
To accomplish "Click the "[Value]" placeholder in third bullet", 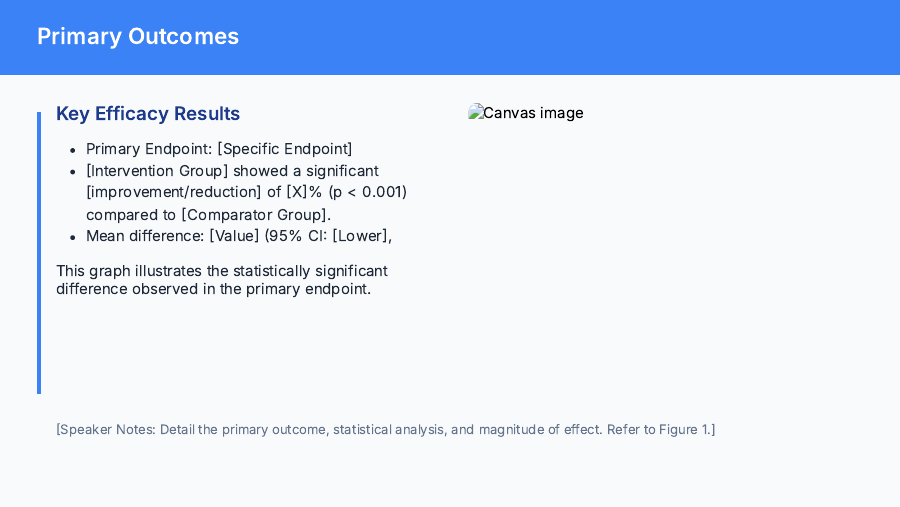I will (x=234, y=236).
